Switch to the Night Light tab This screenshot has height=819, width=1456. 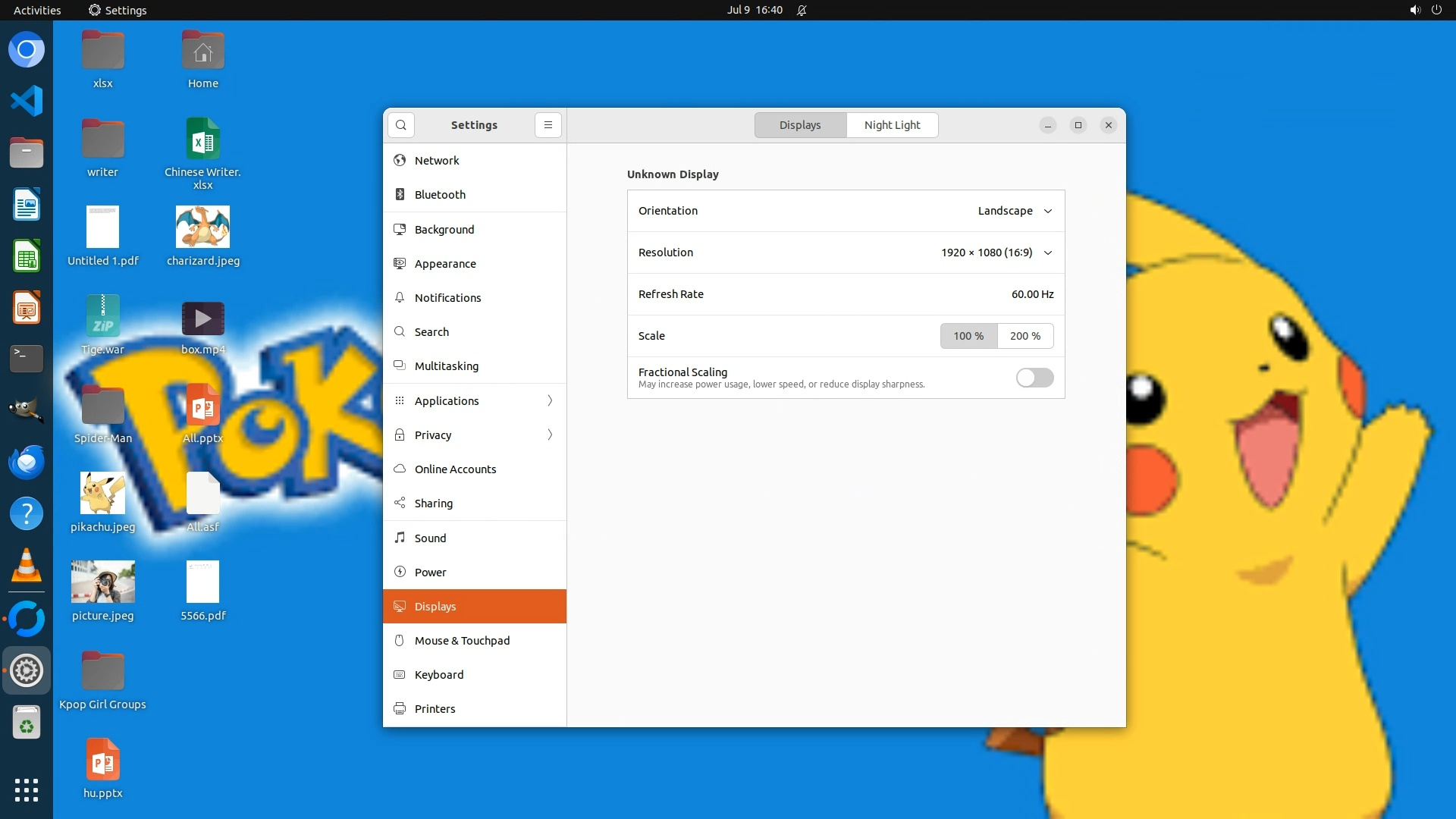[892, 125]
